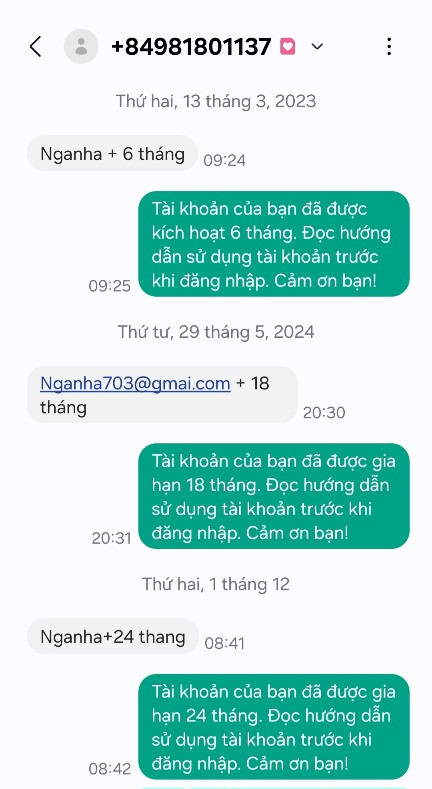This screenshot has height=789, width=432.
Task: Select the "Nganha+24 thang" message bubble
Action: pos(113,637)
